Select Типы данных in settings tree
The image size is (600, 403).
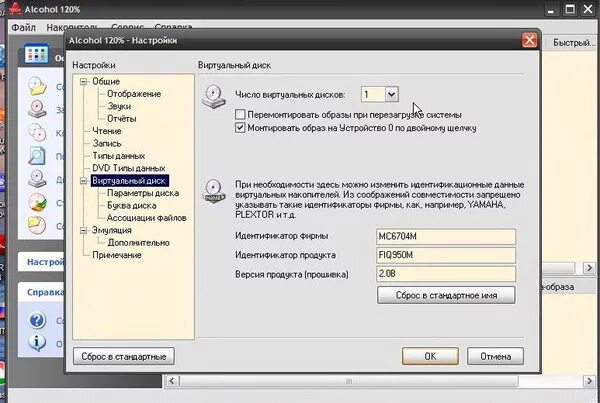pos(119,156)
